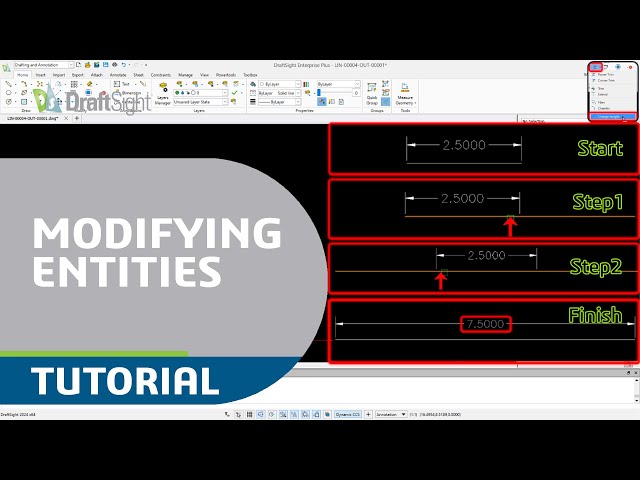Image resolution: width=640 pixels, height=480 pixels.
Task: Open the ByLayer line weight dropdown
Action: [x=280, y=102]
